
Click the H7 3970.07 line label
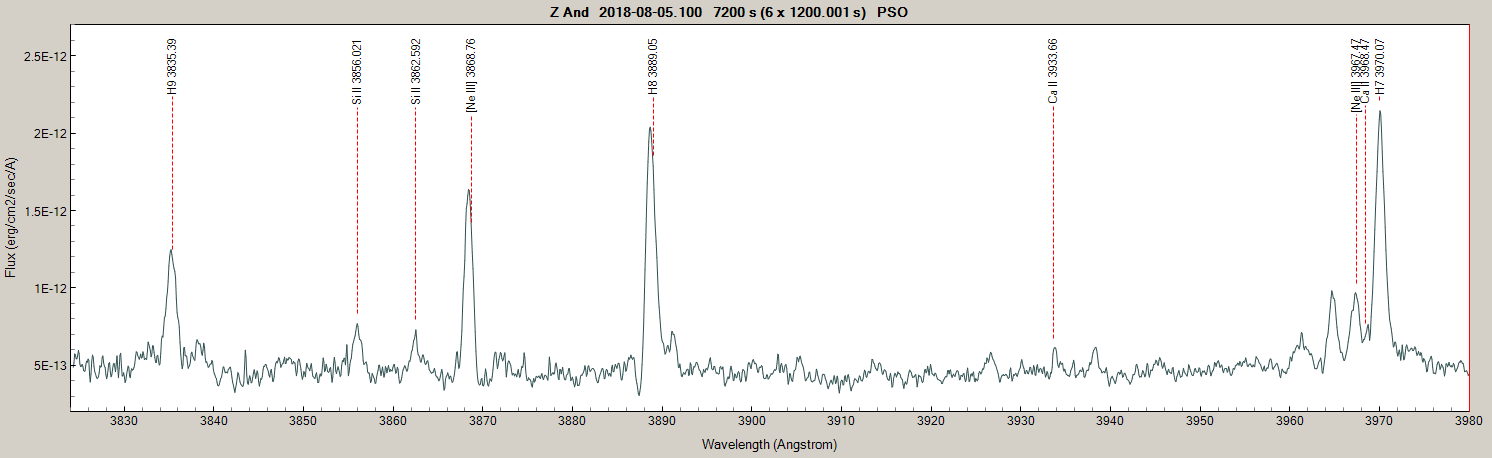1381,68
